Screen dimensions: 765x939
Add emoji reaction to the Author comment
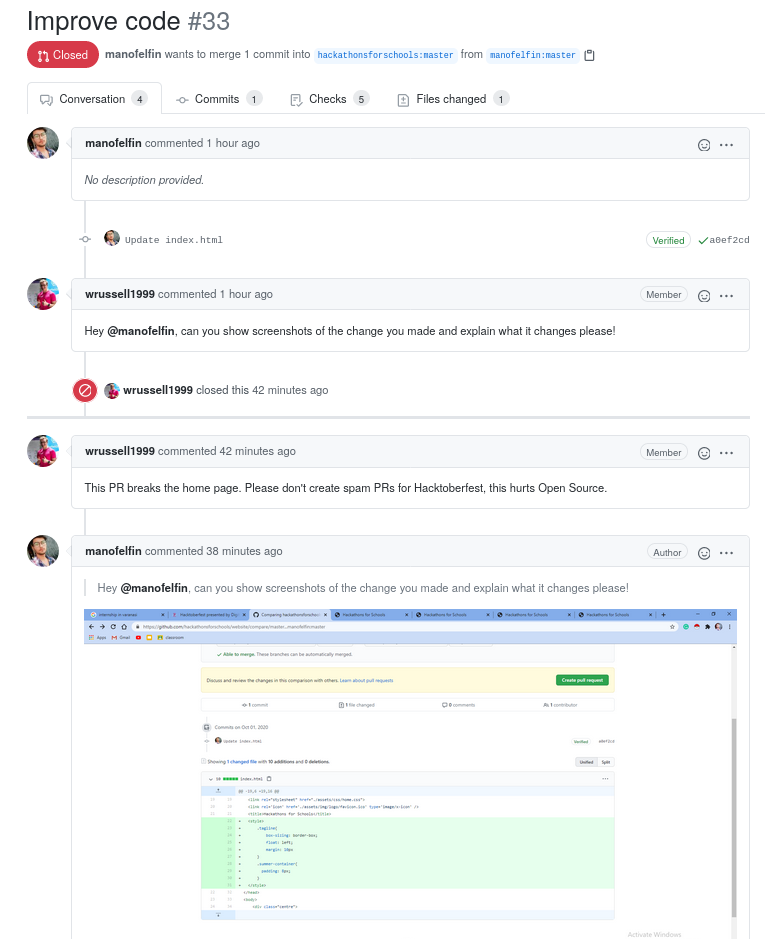tap(704, 553)
